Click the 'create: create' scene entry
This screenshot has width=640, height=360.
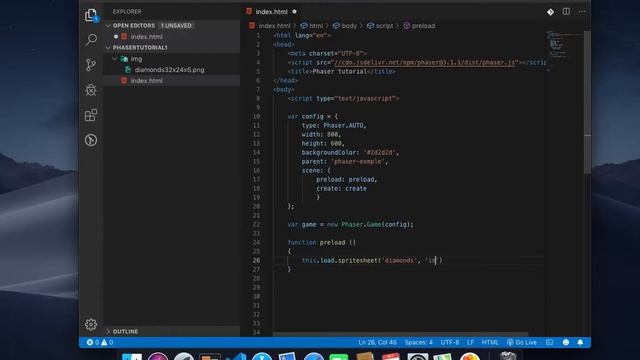pos(341,189)
